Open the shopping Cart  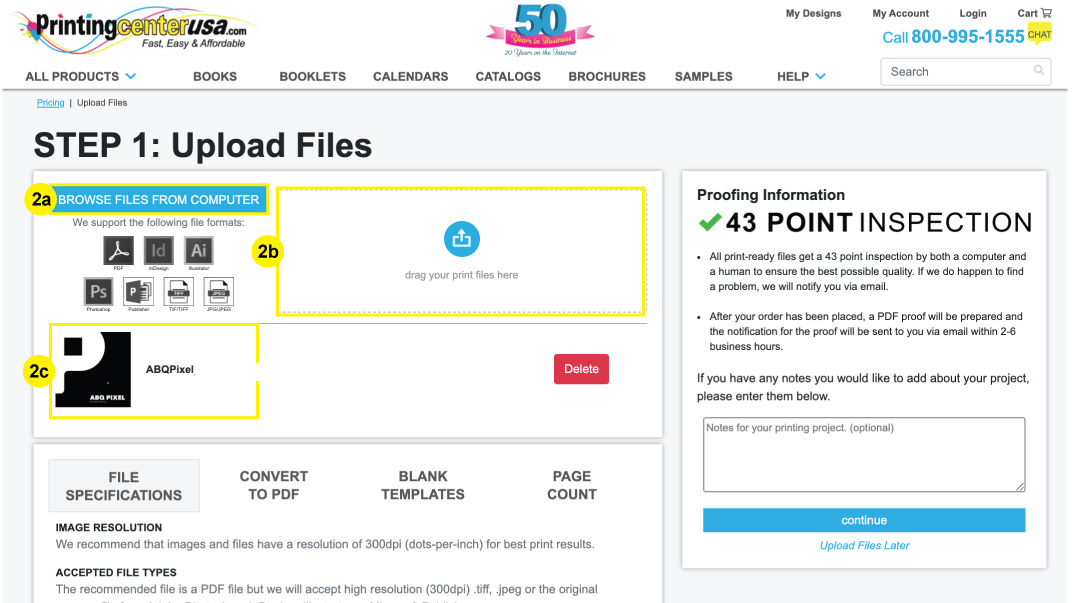tap(1034, 13)
